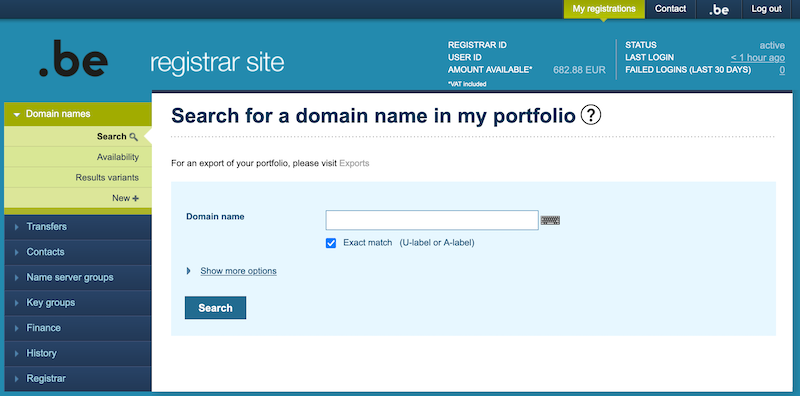The width and height of the screenshot is (800, 396).
Task: Expand the Registrar menu section
Action: coord(78,379)
